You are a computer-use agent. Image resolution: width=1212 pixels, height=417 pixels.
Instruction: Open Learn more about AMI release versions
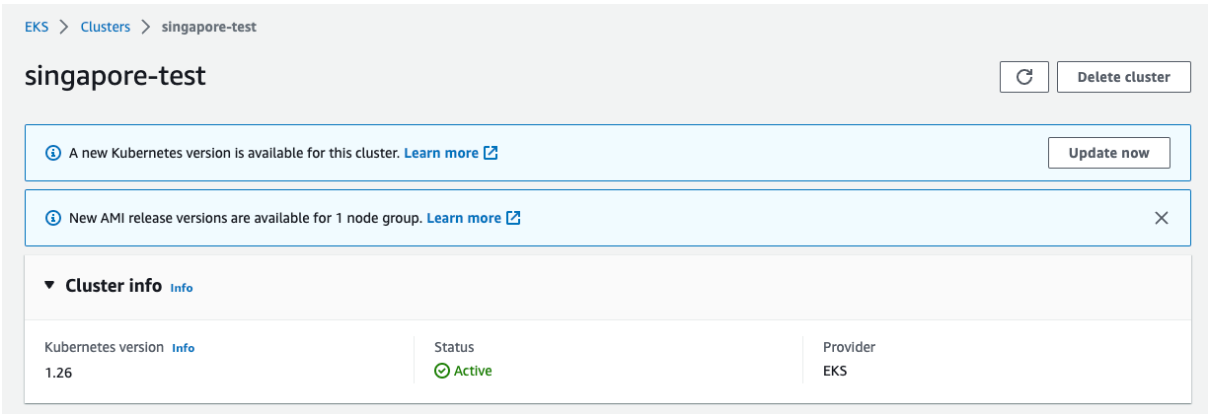[464, 218]
